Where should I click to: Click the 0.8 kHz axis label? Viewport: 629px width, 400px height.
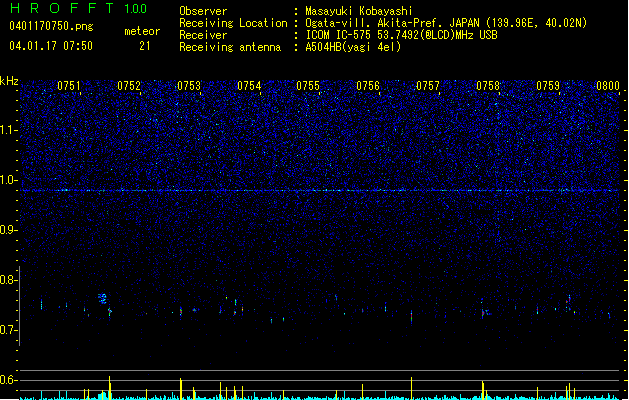point(7,280)
